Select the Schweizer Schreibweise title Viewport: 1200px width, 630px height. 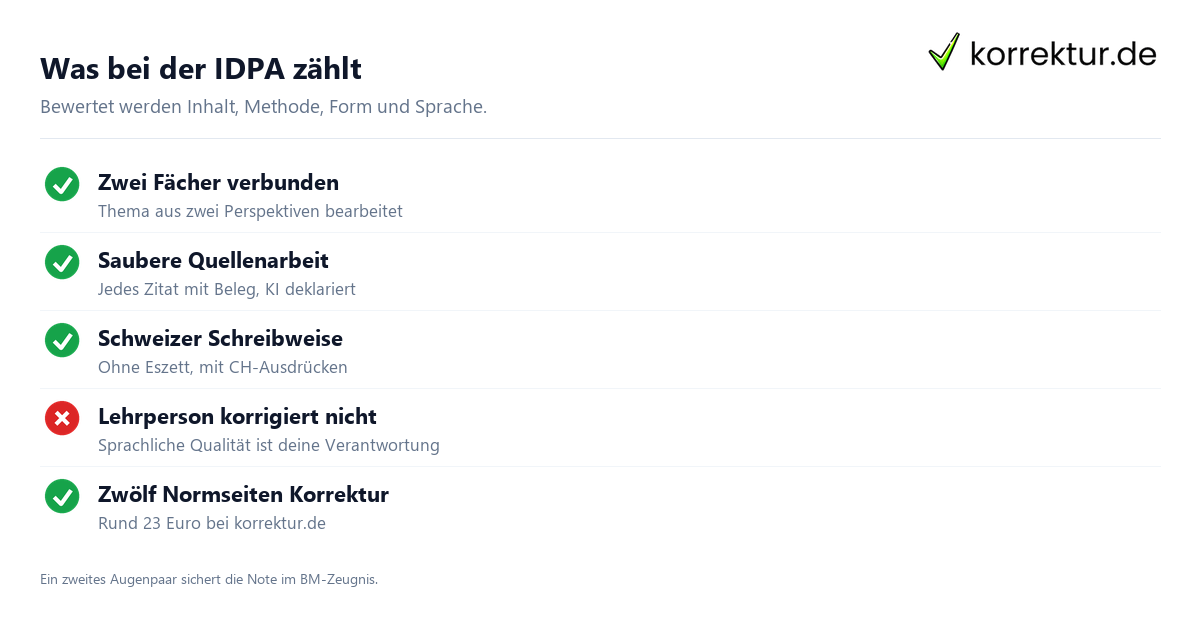click(220, 339)
